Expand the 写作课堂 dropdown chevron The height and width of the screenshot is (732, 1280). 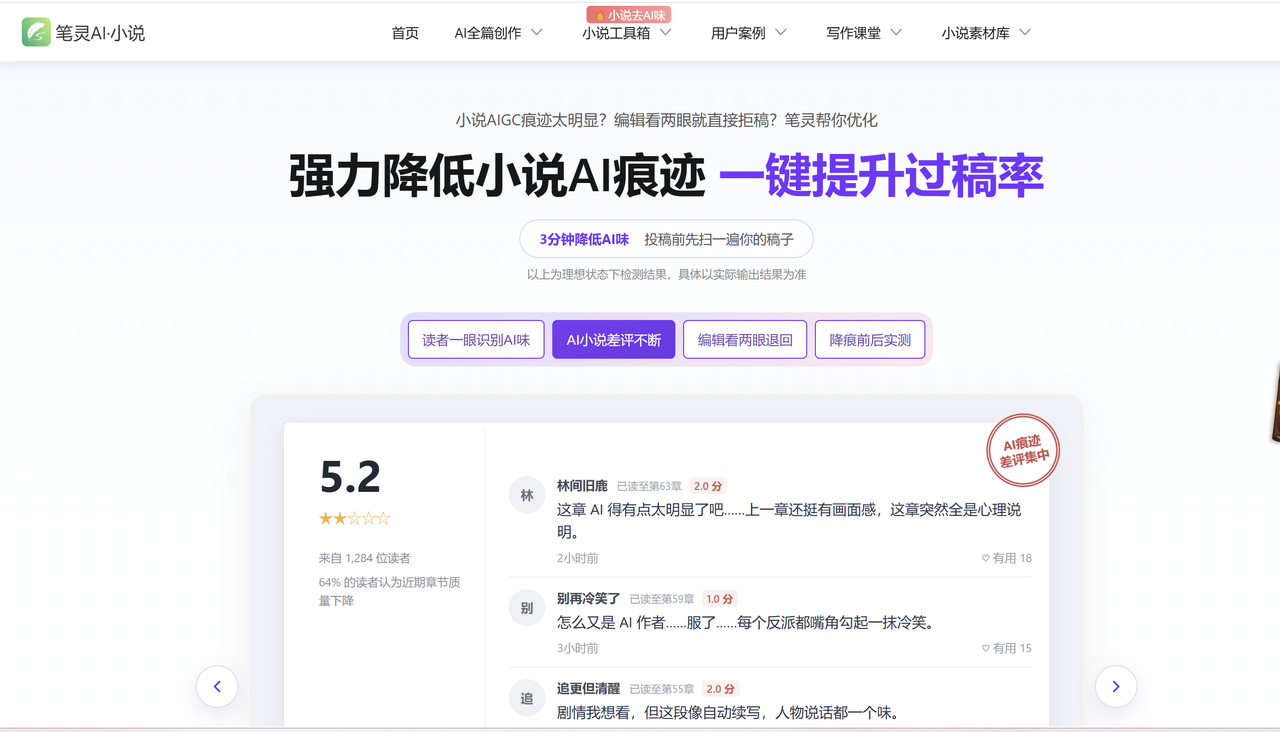click(x=896, y=32)
